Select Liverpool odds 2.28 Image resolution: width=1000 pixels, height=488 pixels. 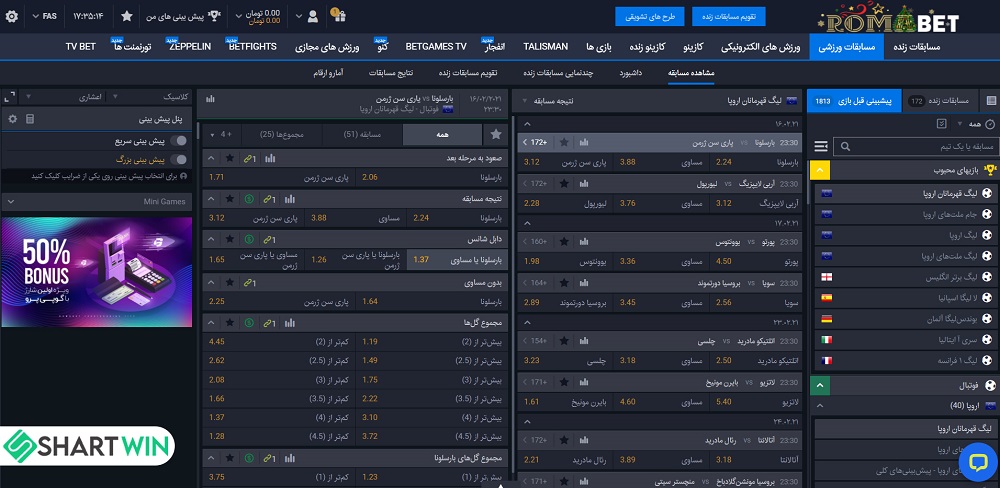point(566,203)
